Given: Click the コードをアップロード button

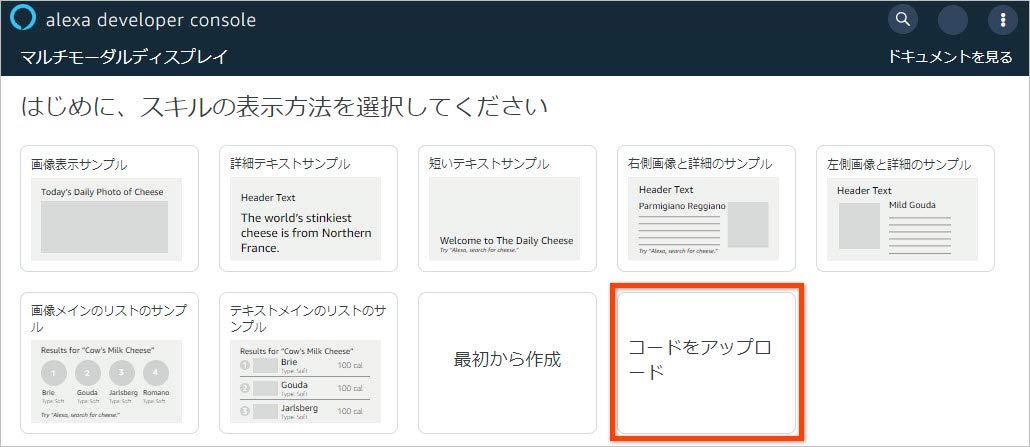Looking at the screenshot, I should [x=706, y=362].
